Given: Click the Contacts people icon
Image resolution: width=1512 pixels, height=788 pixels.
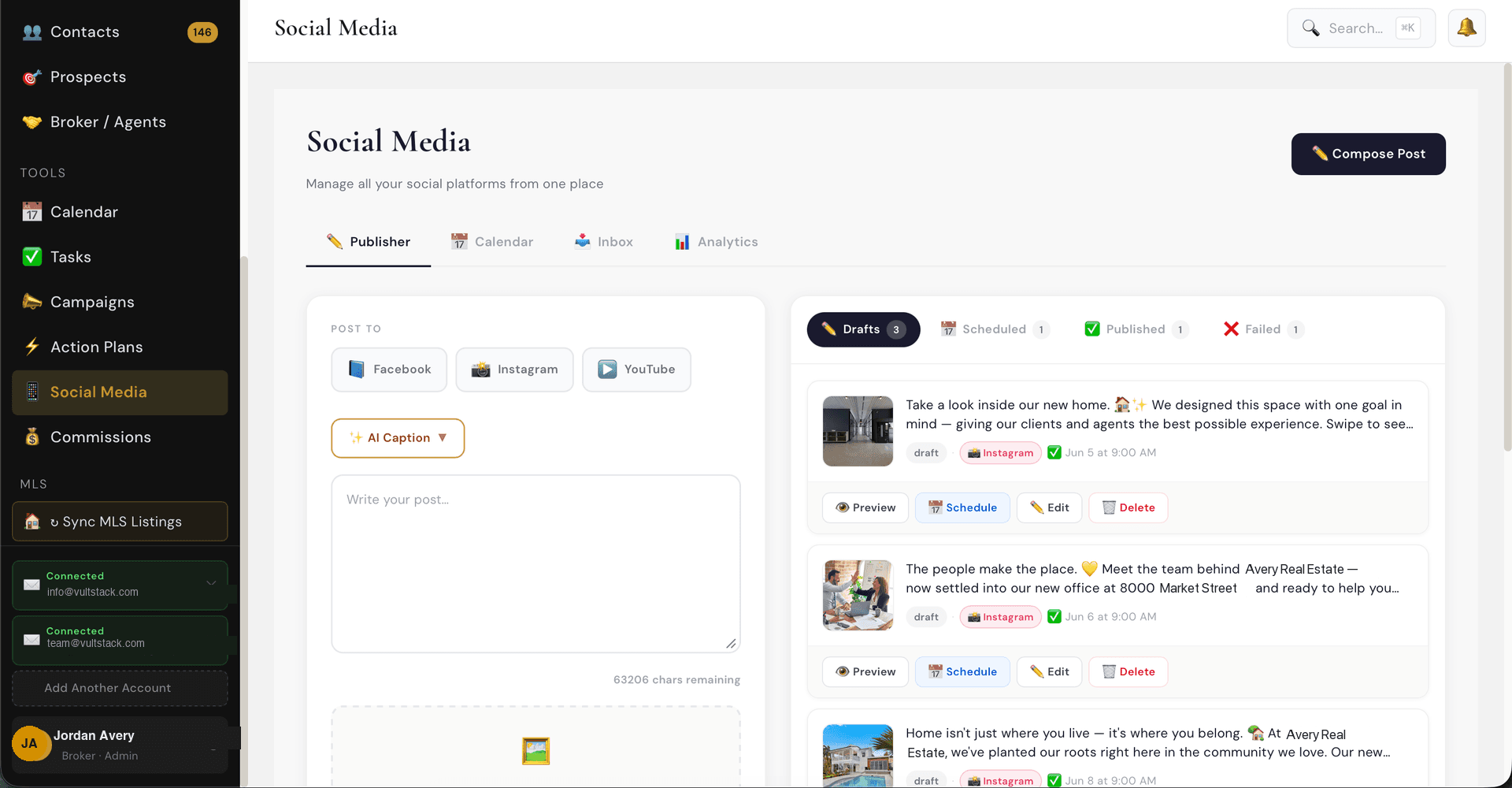Looking at the screenshot, I should 32,32.
